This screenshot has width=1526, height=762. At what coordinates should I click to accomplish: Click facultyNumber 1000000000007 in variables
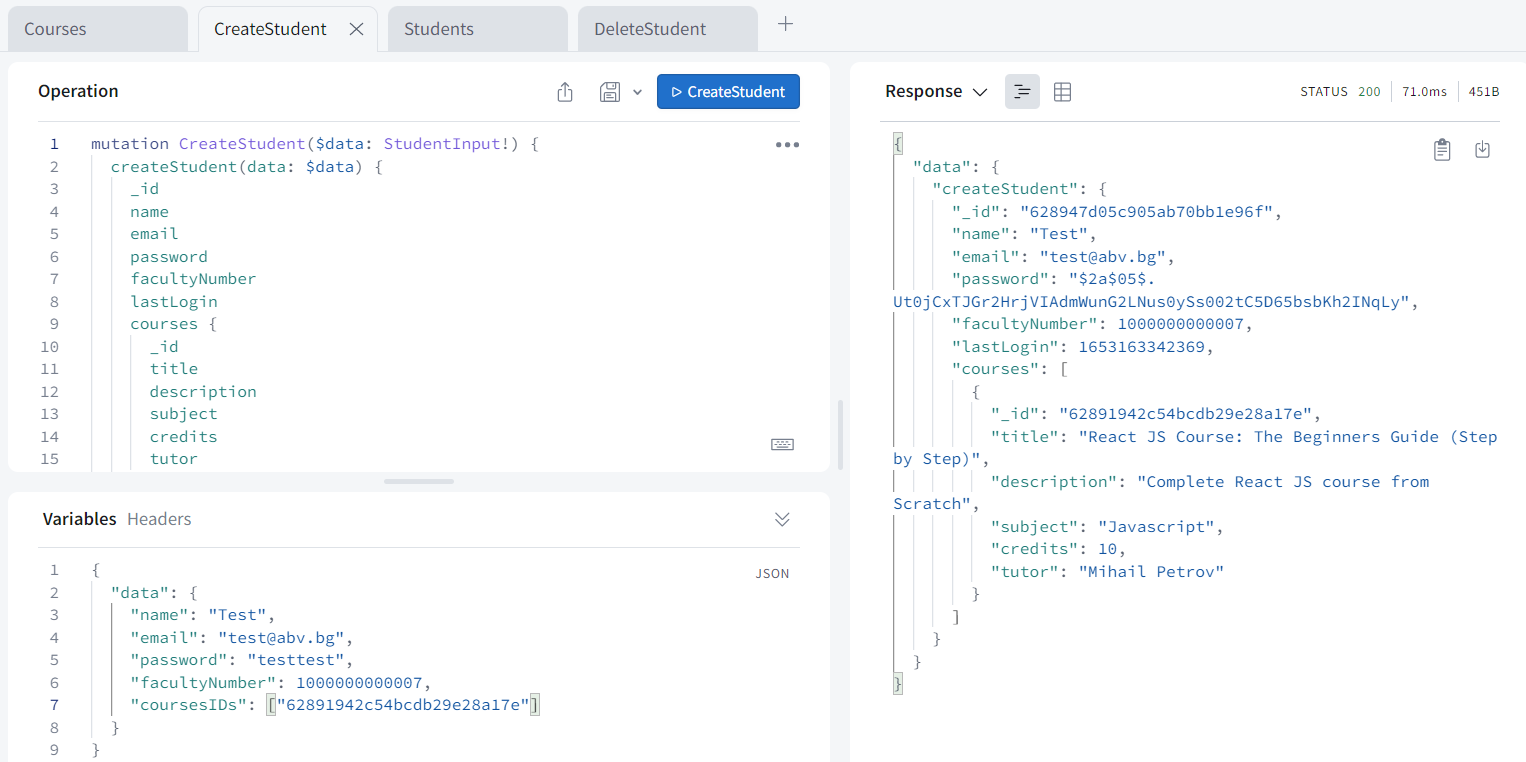pos(360,682)
